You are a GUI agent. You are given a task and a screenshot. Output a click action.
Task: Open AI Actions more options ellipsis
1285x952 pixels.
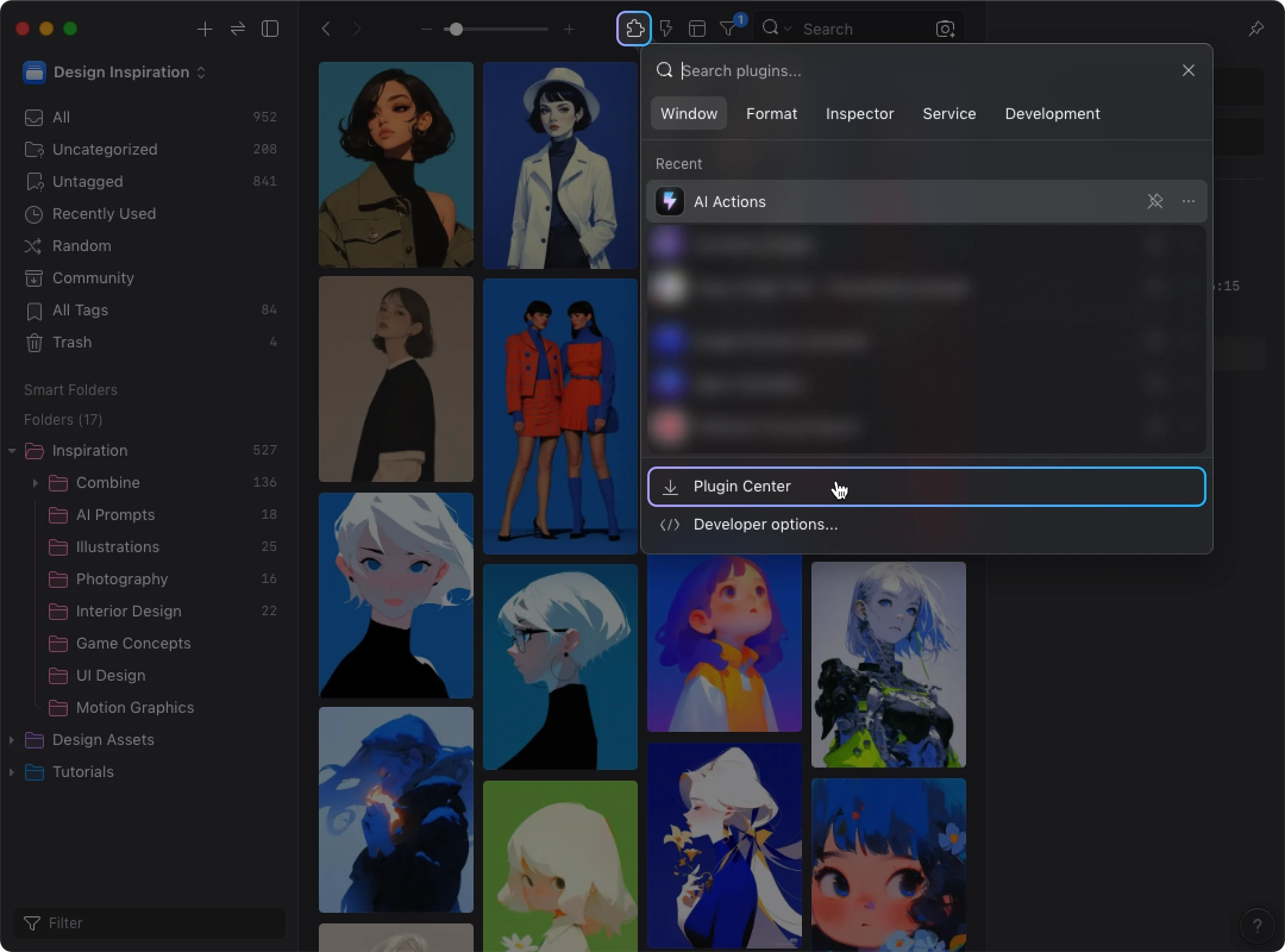click(1188, 201)
